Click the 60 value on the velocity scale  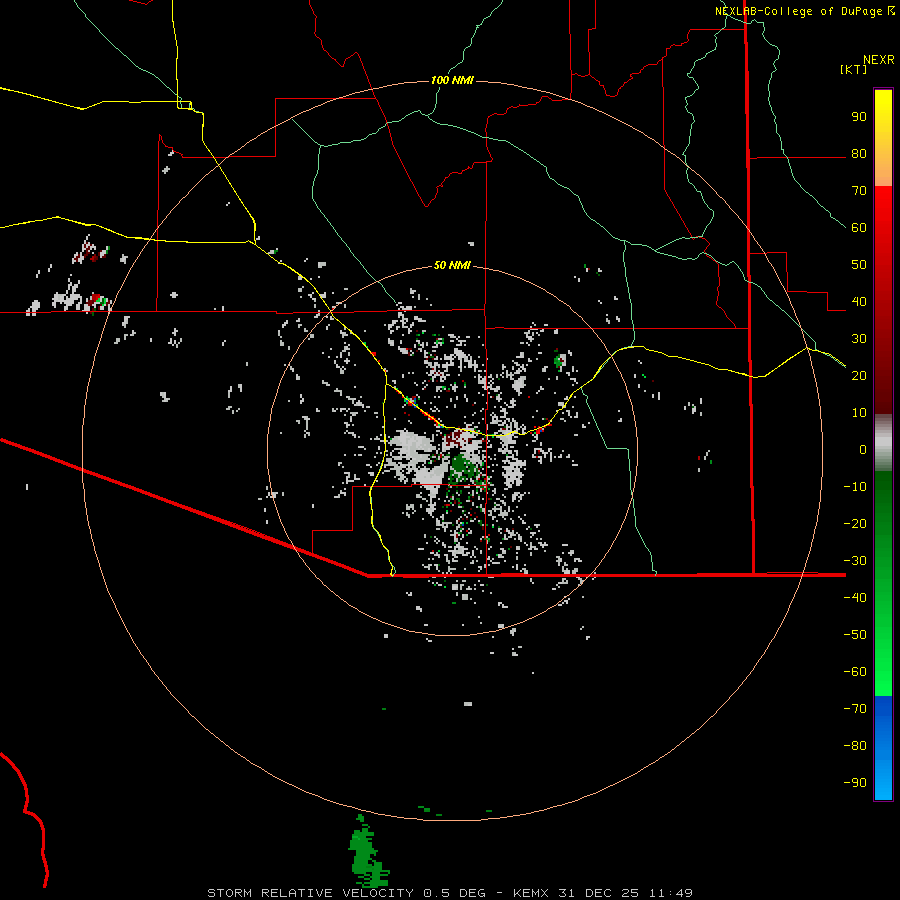coord(859,227)
